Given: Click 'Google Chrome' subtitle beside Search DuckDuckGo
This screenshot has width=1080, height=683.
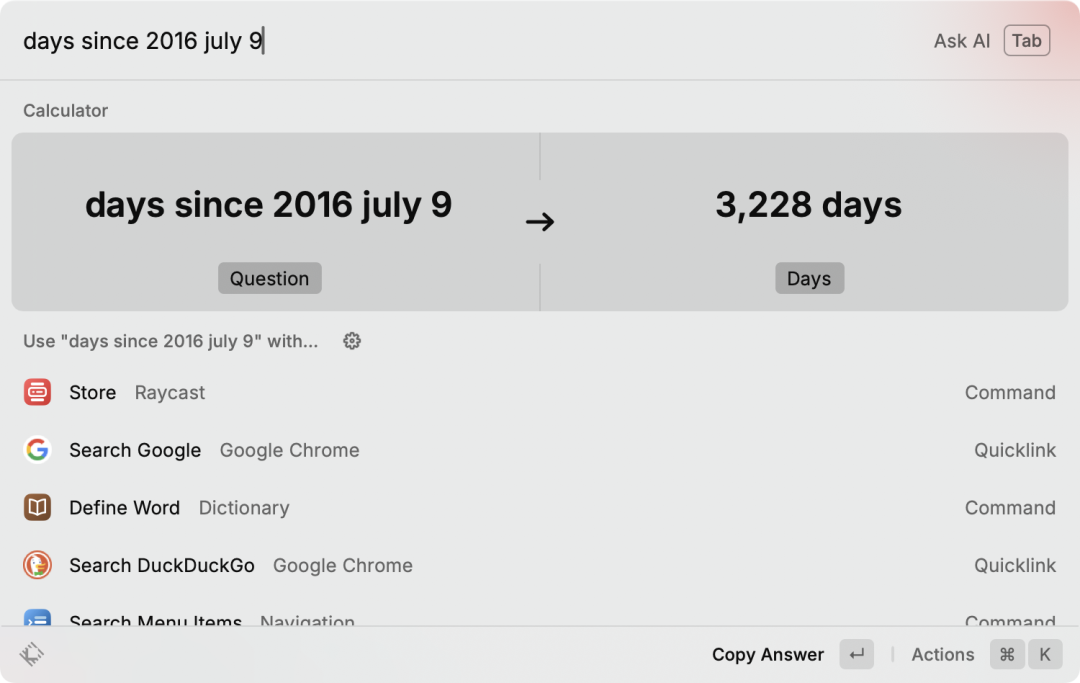Looking at the screenshot, I should point(343,565).
